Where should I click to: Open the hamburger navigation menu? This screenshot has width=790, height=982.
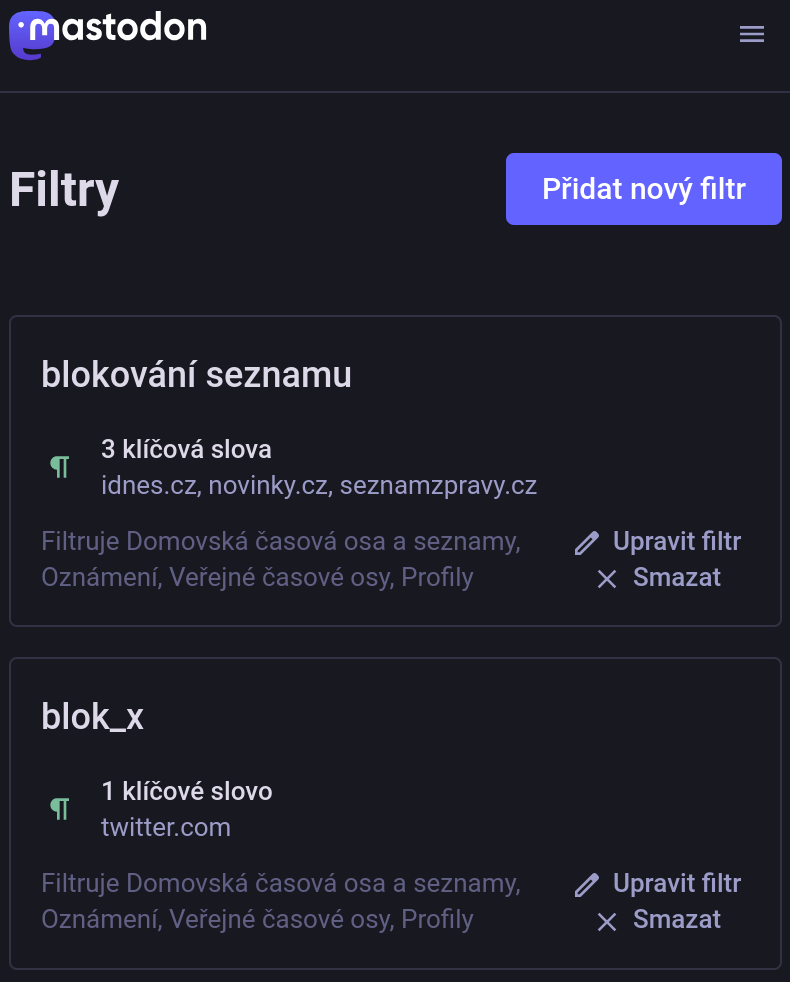pyautogui.click(x=751, y=35)
